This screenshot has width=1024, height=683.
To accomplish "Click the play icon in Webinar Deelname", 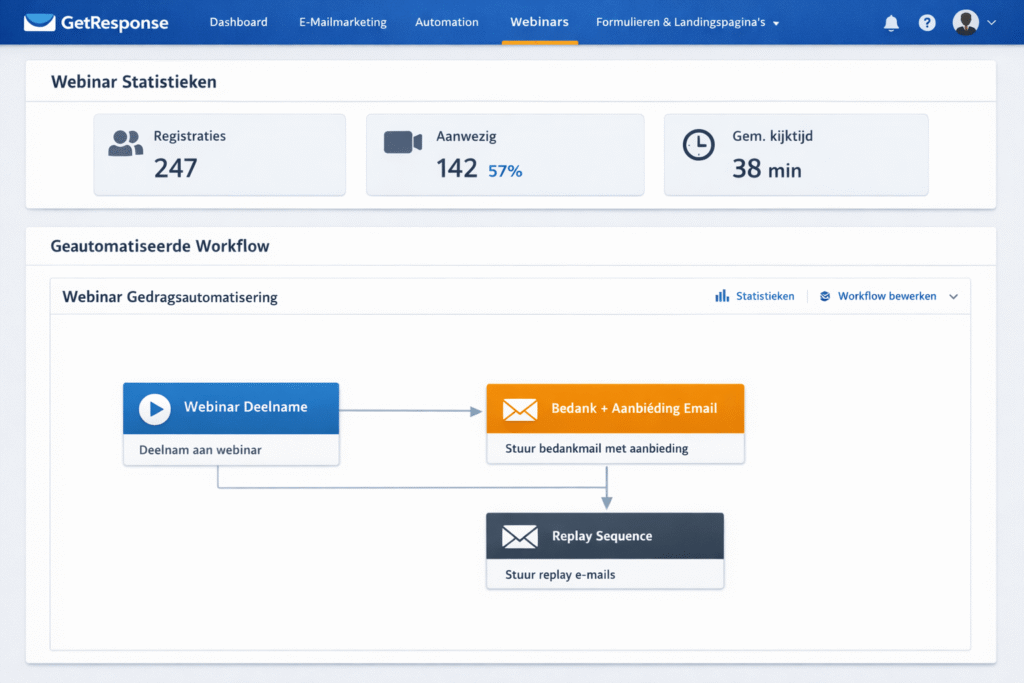I will pos(155,408).
